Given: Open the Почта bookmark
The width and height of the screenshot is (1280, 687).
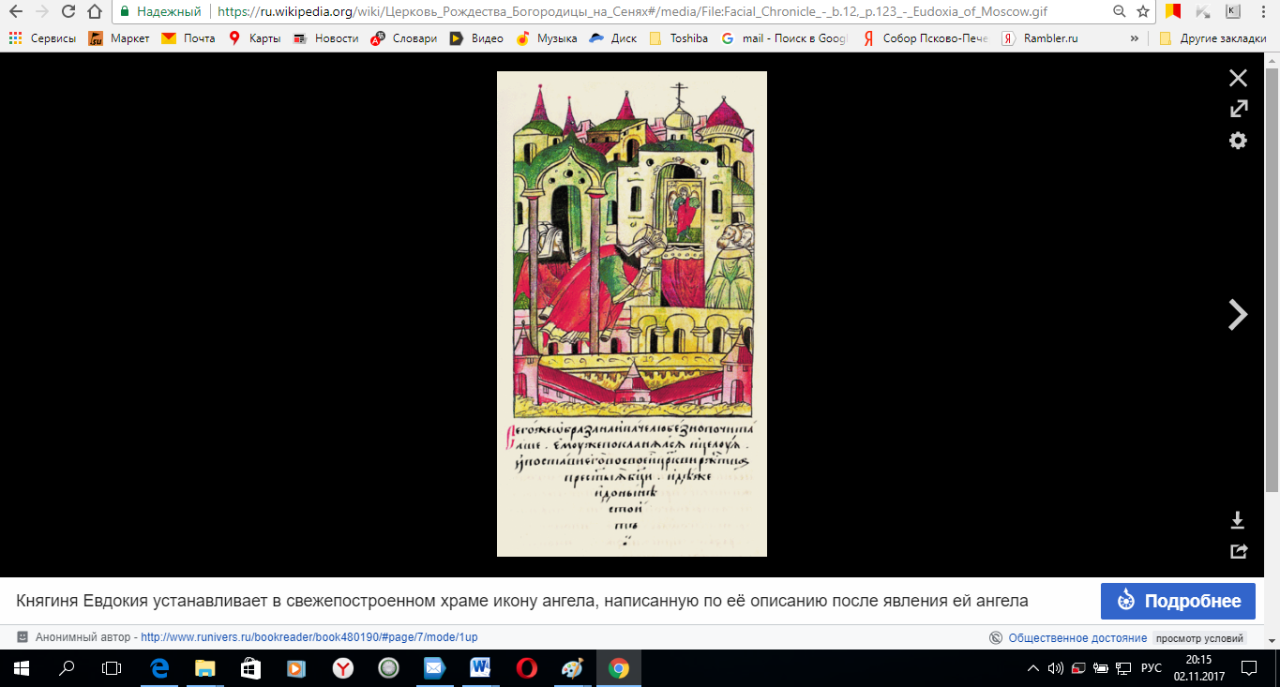Looking at the screenshot, I should click(188, 38).
